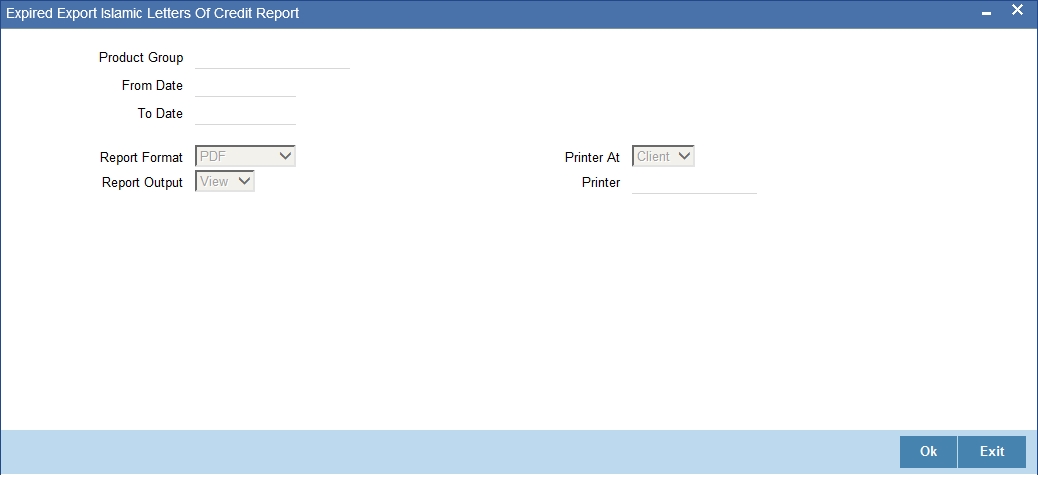Image resolution: width=1038 pixels, height=483 pixels.
Task: Click the Exit button
Action: [992, 451]
